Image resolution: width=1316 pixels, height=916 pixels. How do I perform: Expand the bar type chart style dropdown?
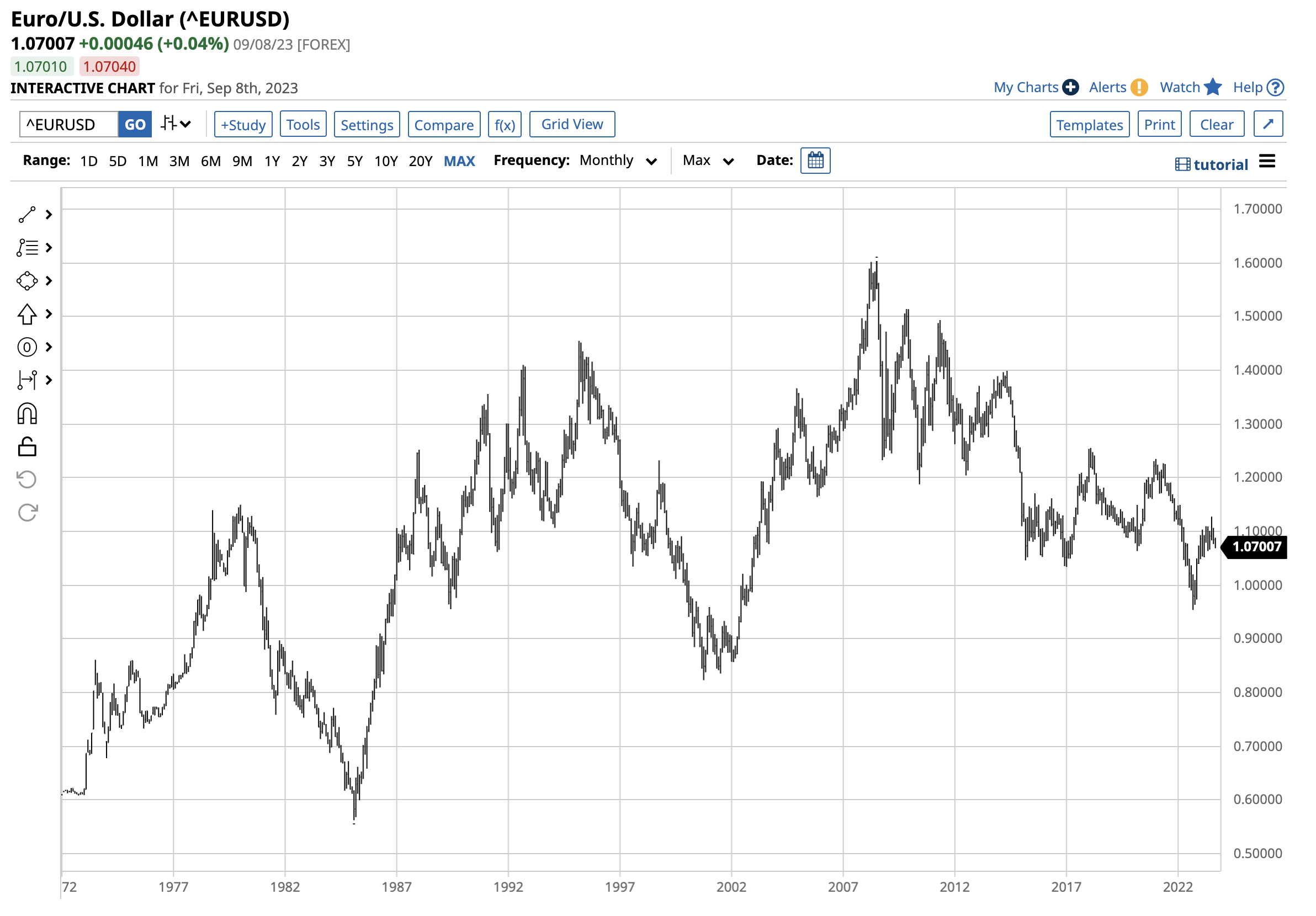tap(176, 124)
